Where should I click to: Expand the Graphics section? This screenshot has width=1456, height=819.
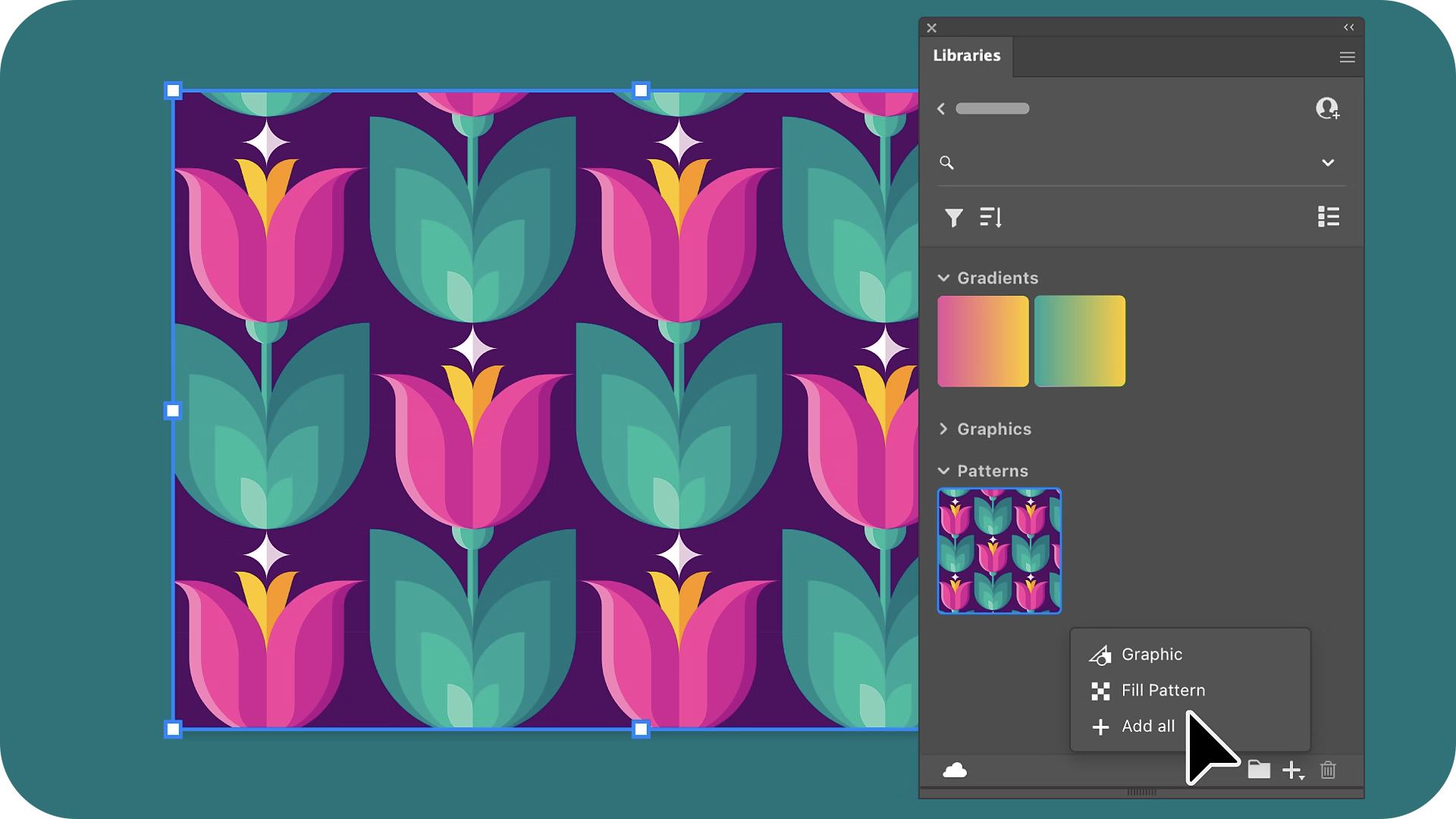pos(943,429)
